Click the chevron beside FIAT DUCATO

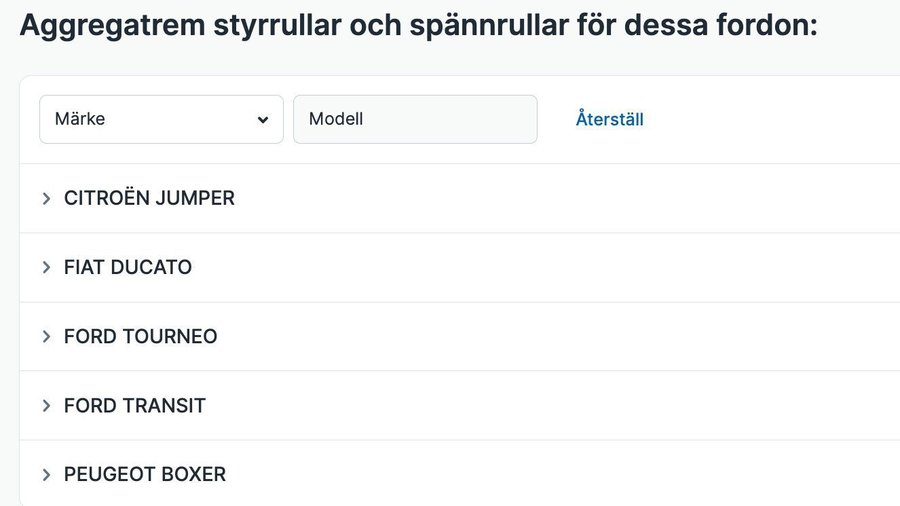point(46,268)
